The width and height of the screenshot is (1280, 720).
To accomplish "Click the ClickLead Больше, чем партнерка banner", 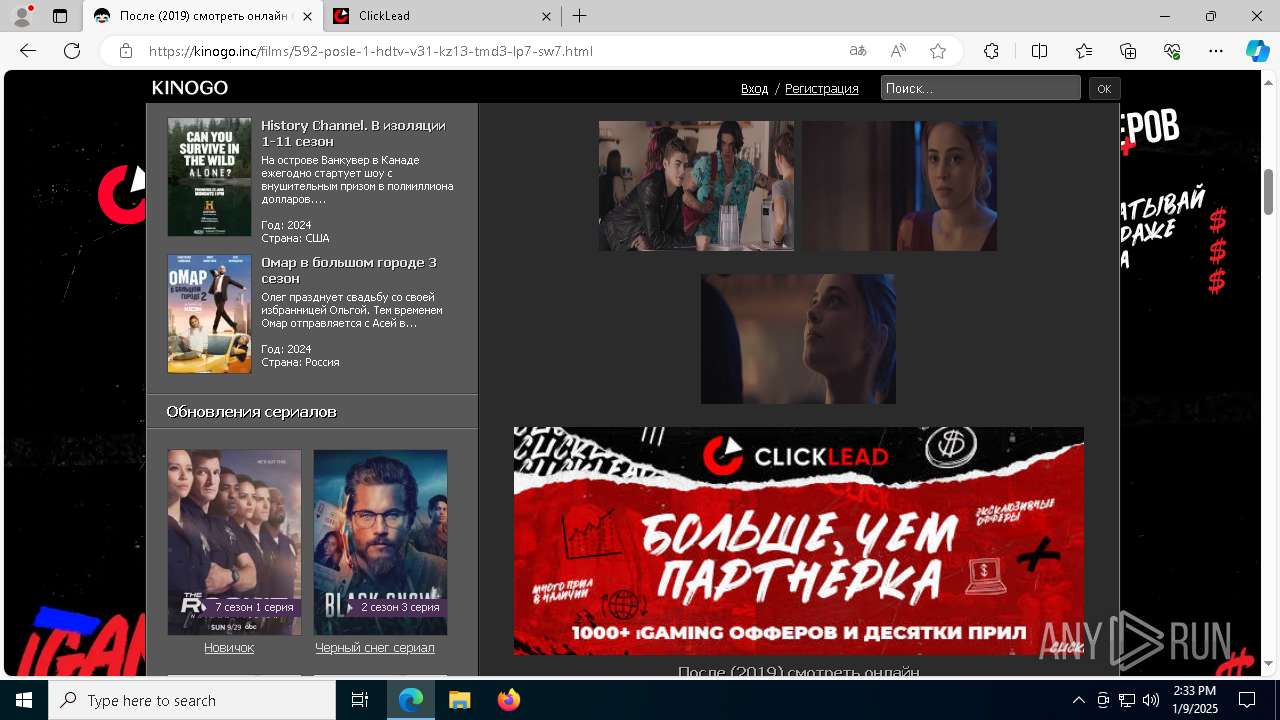I will 799,541.
